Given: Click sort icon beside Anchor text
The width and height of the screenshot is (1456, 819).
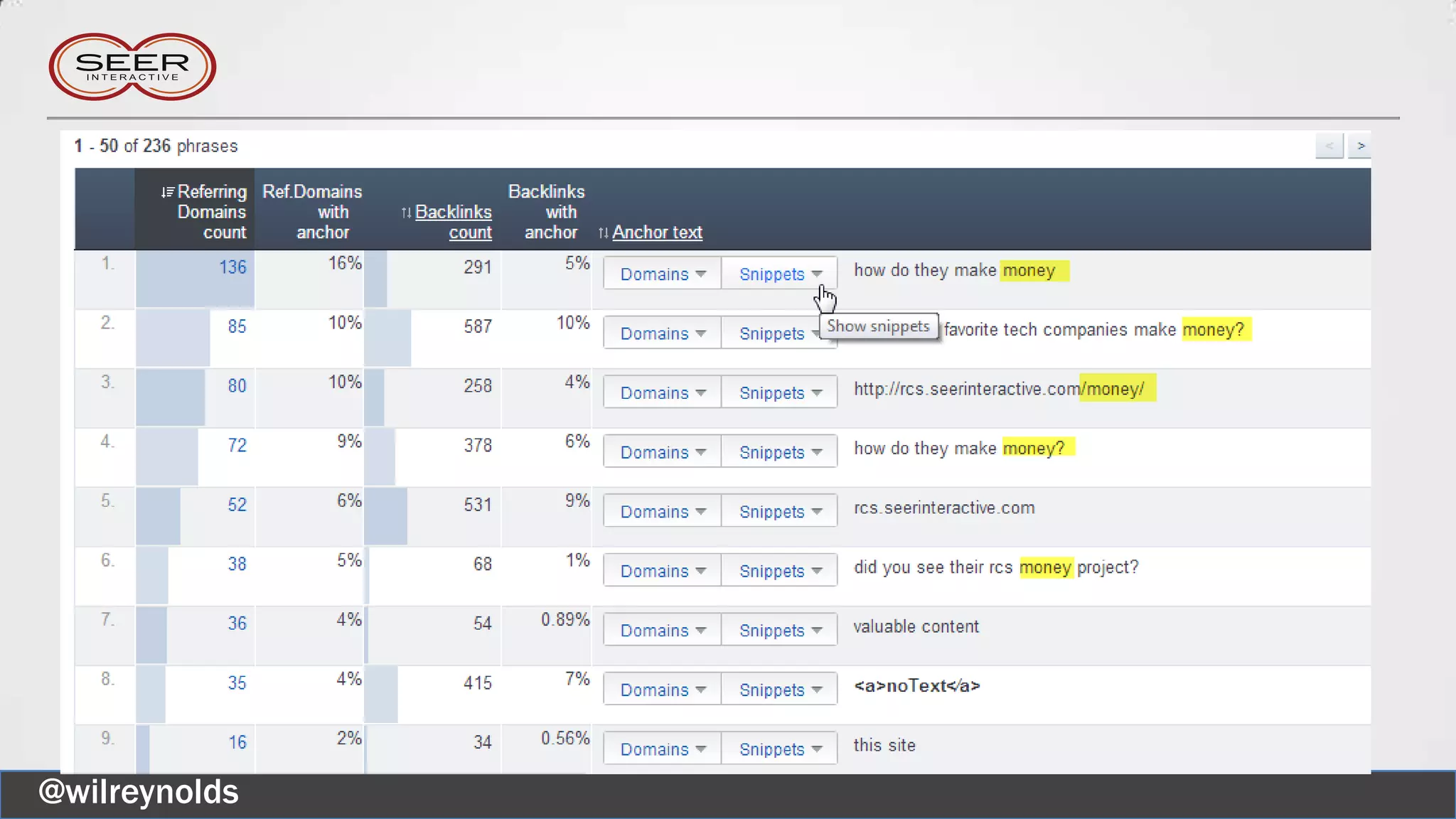Looking at the screenshot, I should coord(603,233).
